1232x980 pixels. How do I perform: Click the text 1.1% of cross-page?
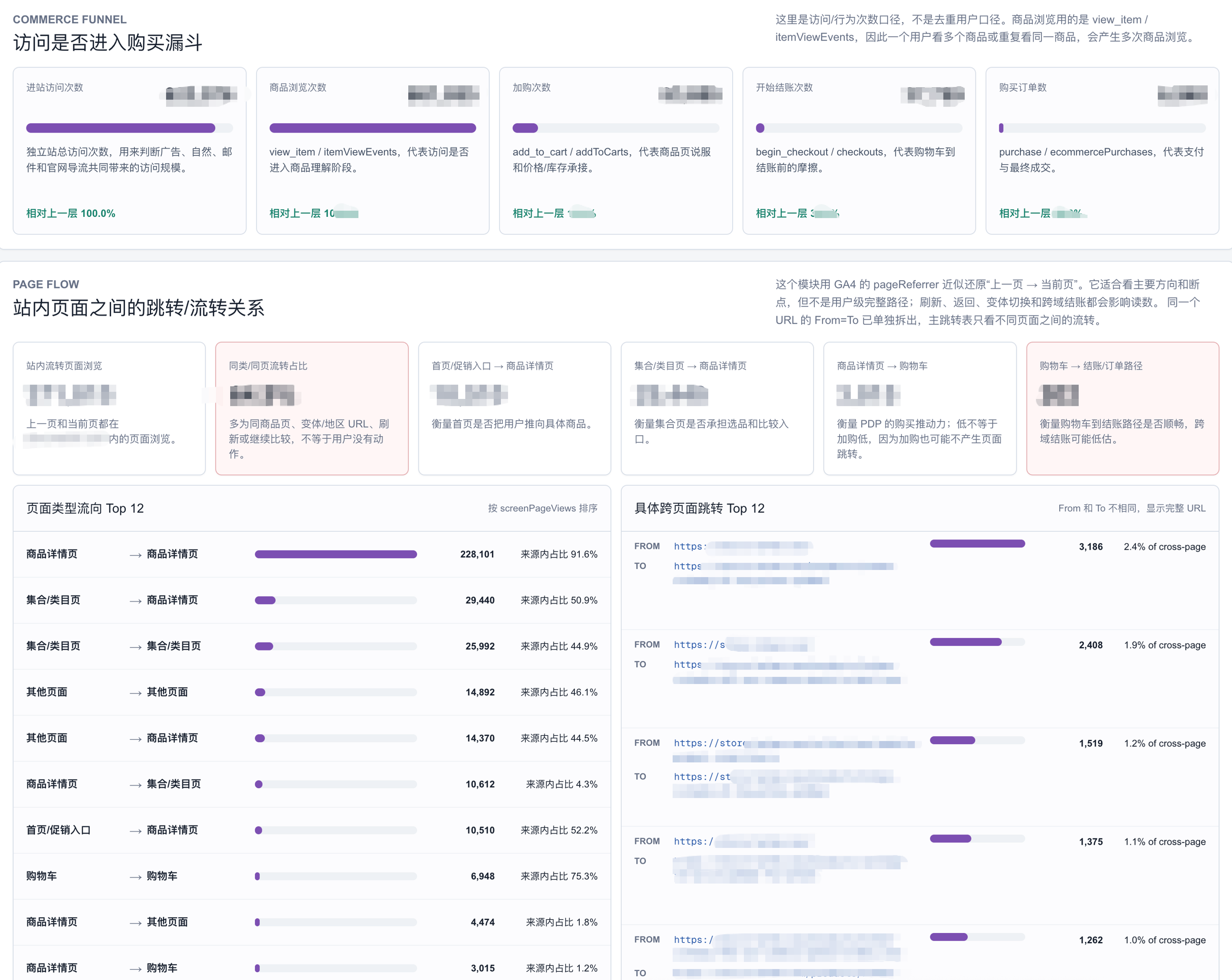(x=1165, y=842)
